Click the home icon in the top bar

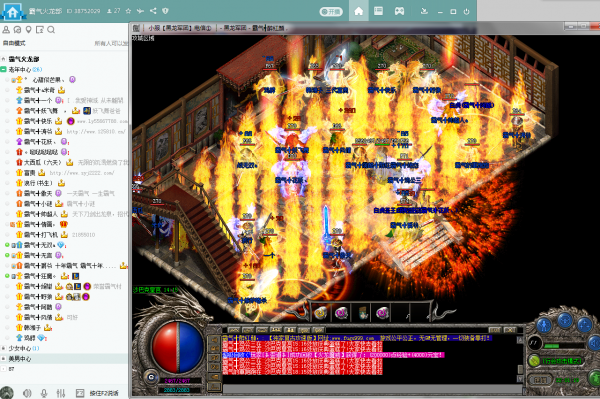[x=359, y=11]
